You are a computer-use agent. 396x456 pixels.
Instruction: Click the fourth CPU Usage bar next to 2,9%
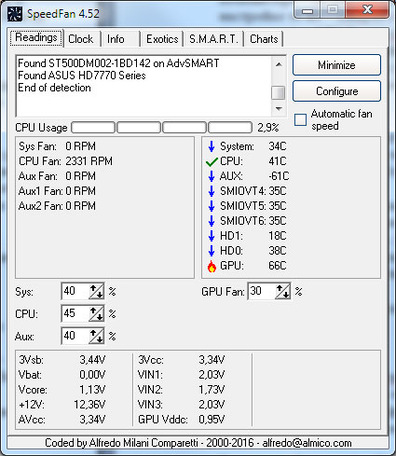(x=230, y=127)
